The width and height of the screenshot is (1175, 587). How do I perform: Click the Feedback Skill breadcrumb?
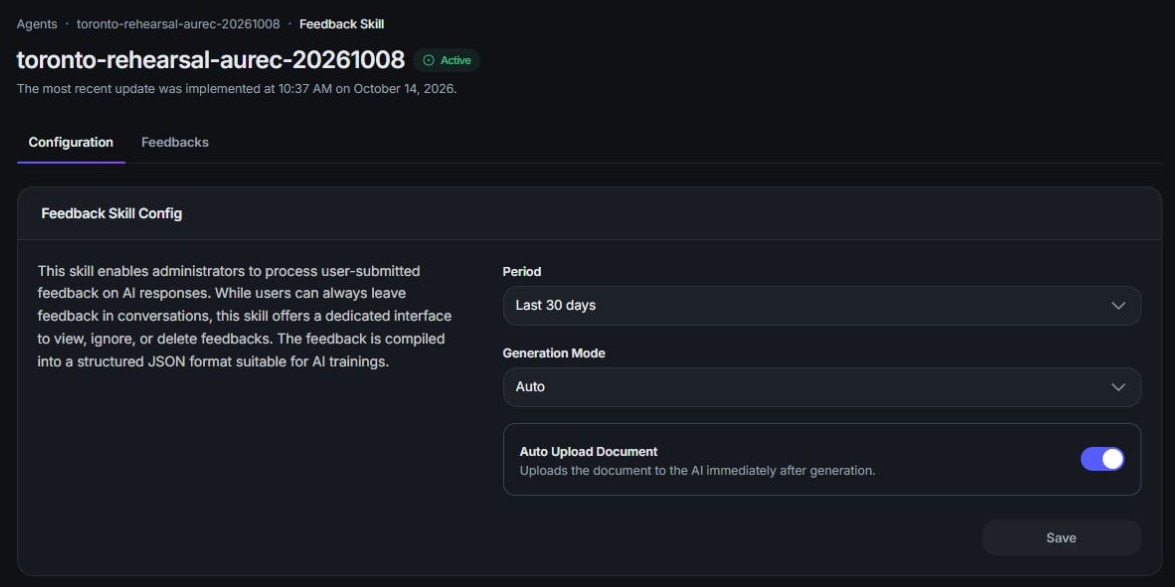[342, 24]
